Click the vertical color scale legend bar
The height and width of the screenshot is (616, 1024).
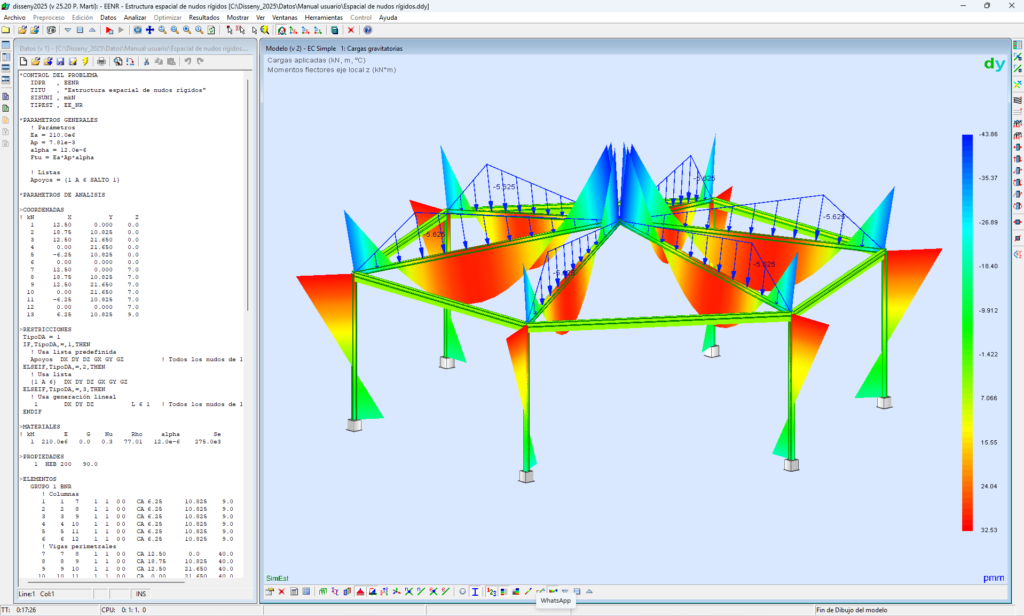point(966,332)
